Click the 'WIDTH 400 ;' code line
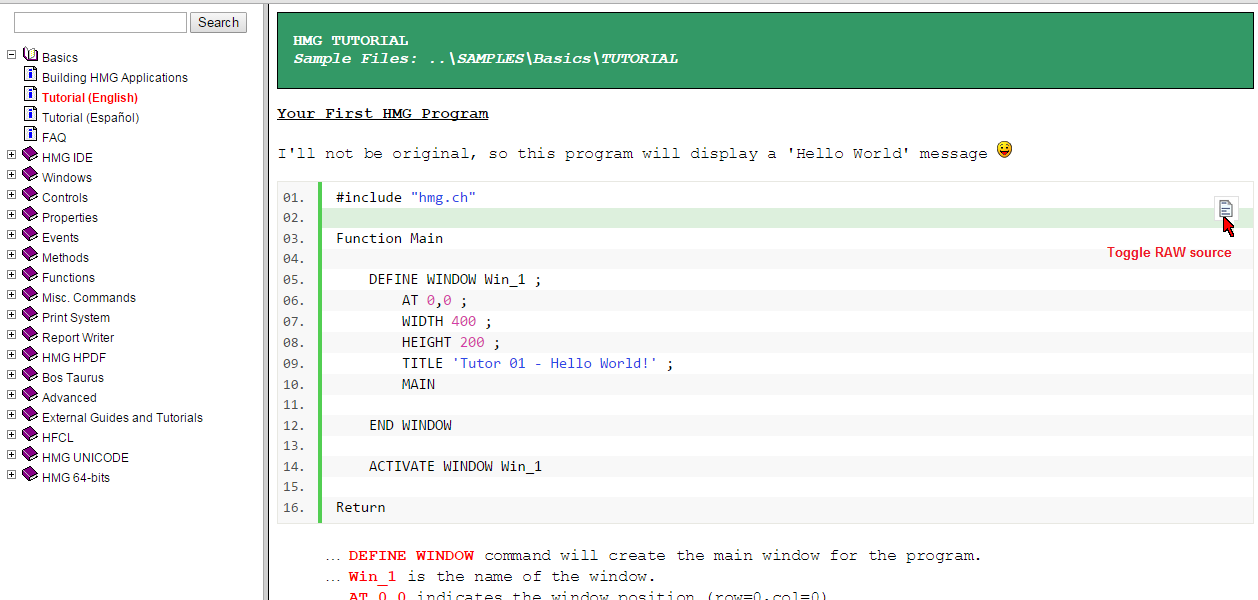Screen dimensions: 1258x600 [x=447, y=321]
